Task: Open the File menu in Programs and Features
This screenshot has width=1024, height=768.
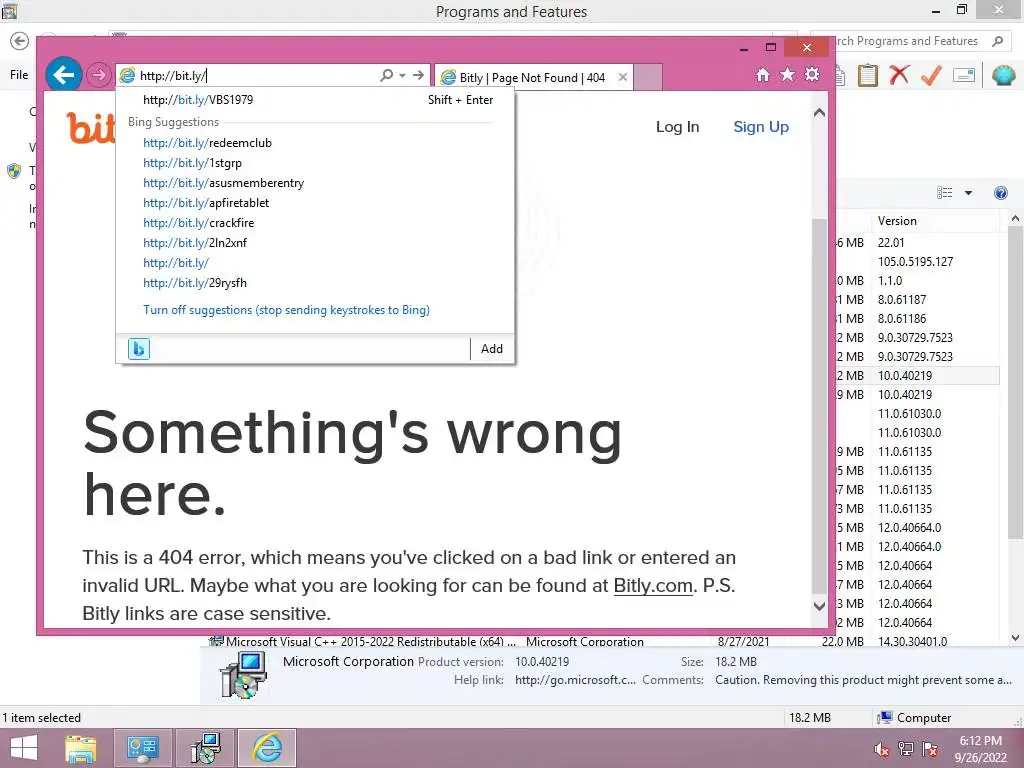Action: click(19, 75)
